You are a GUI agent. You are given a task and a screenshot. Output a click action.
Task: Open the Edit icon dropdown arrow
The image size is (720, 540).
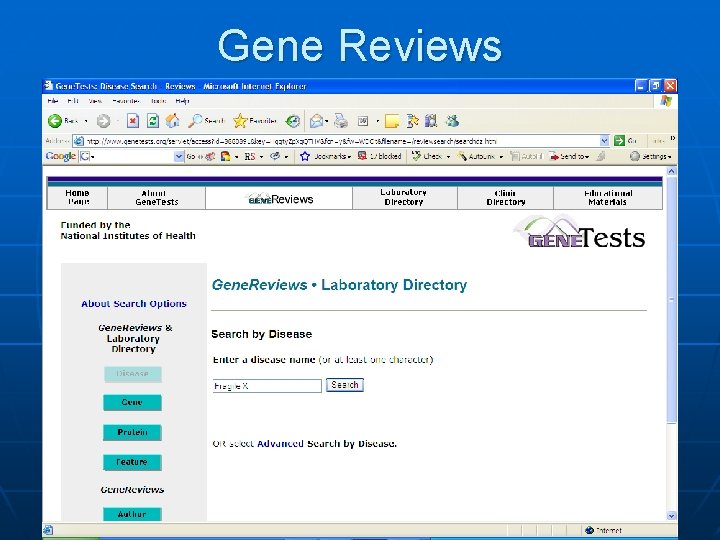click(377, 121)
